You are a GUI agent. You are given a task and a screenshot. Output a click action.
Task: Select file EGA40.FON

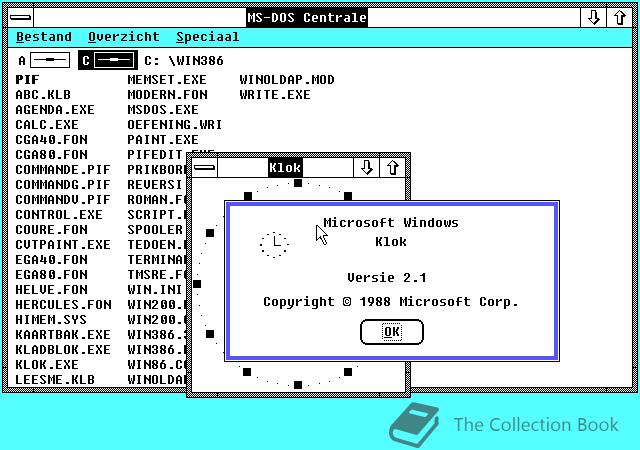(x=51, y=260)
